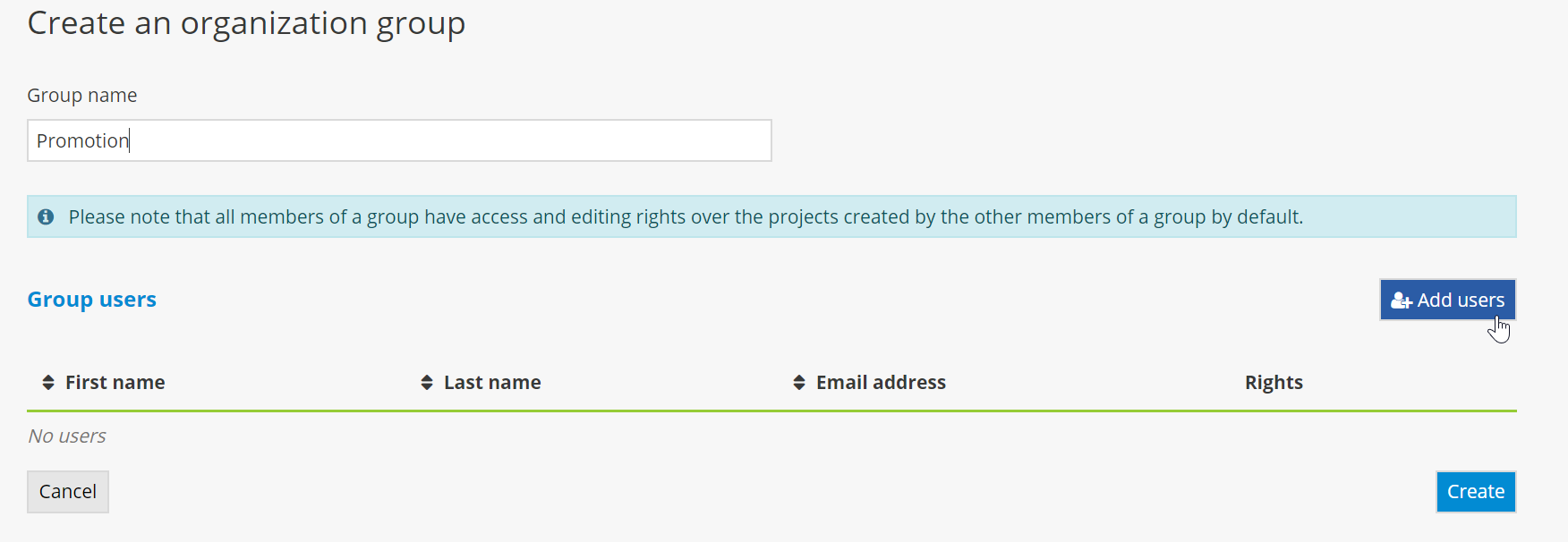Click the green divider line under table headers
Viewport: 1568px width, 542px height.
click(771, 411)
